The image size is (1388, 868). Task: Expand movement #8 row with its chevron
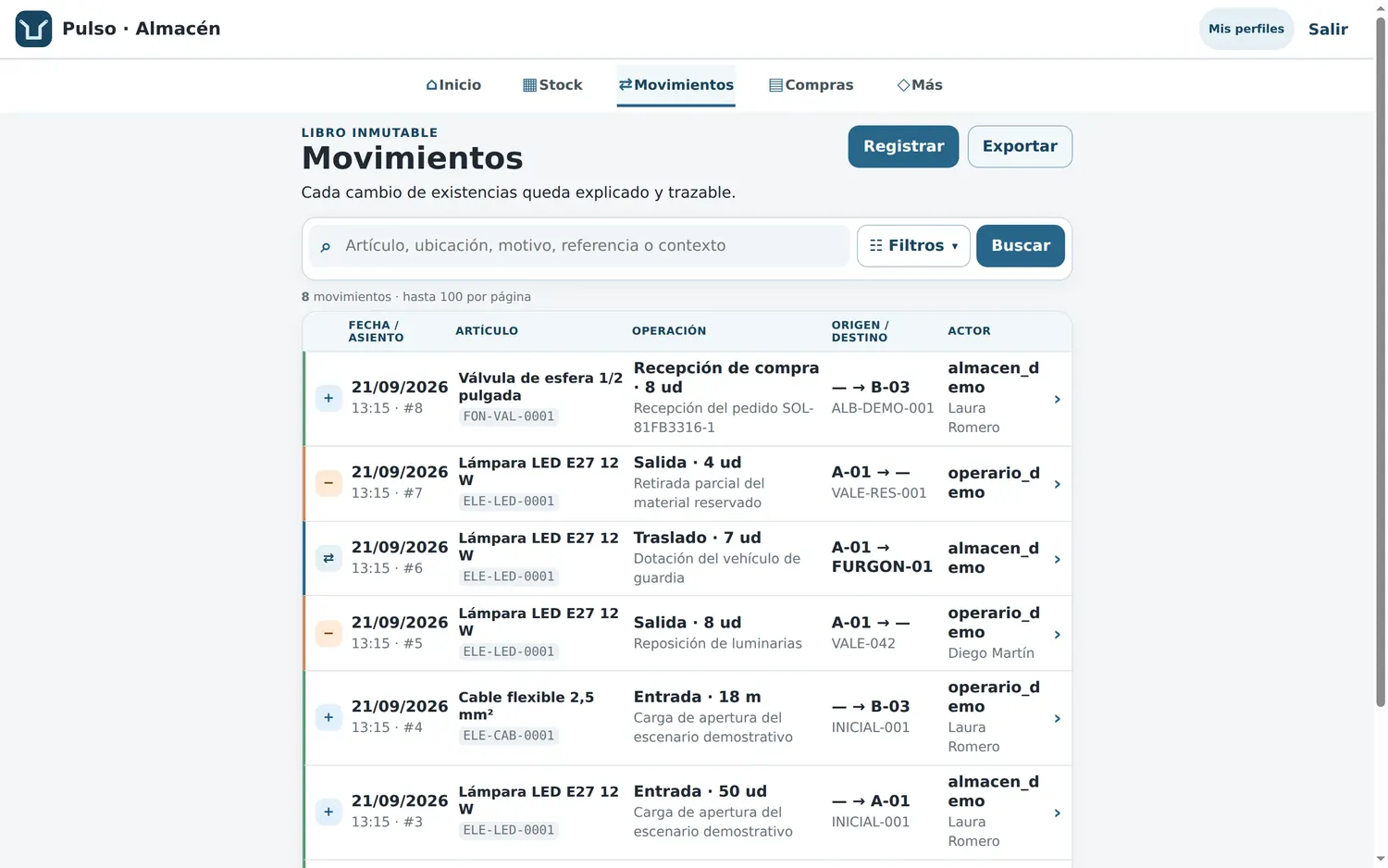point(1057,399)
